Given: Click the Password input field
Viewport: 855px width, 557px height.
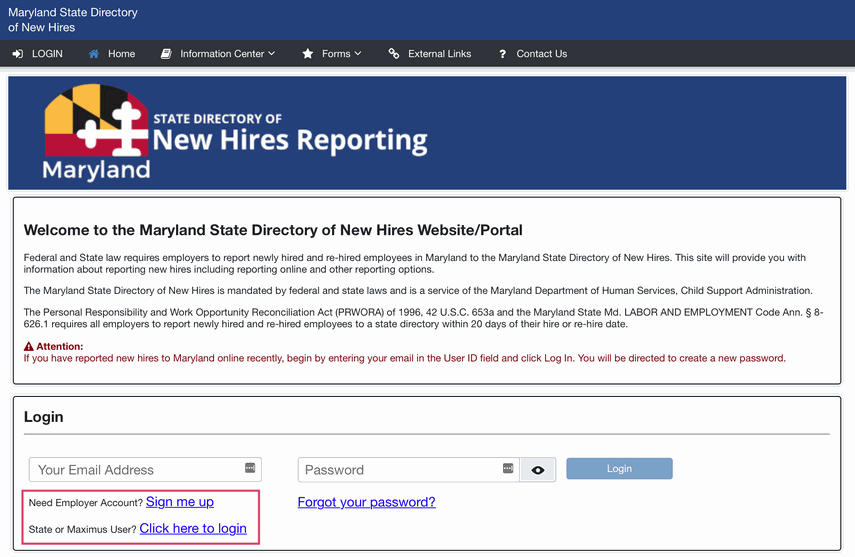Looking at the screenshot, I should (x=408, y=470).
